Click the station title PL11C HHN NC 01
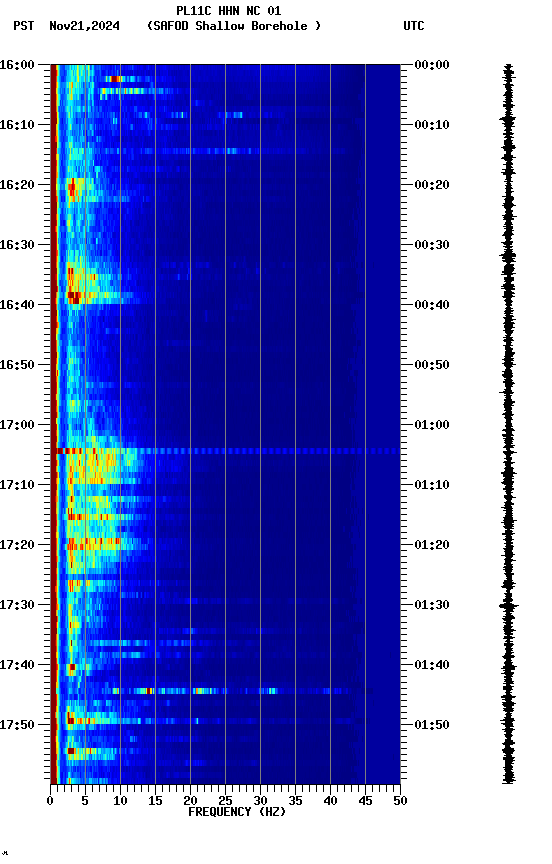Screen dimensions: 552x864 (229, 11)
